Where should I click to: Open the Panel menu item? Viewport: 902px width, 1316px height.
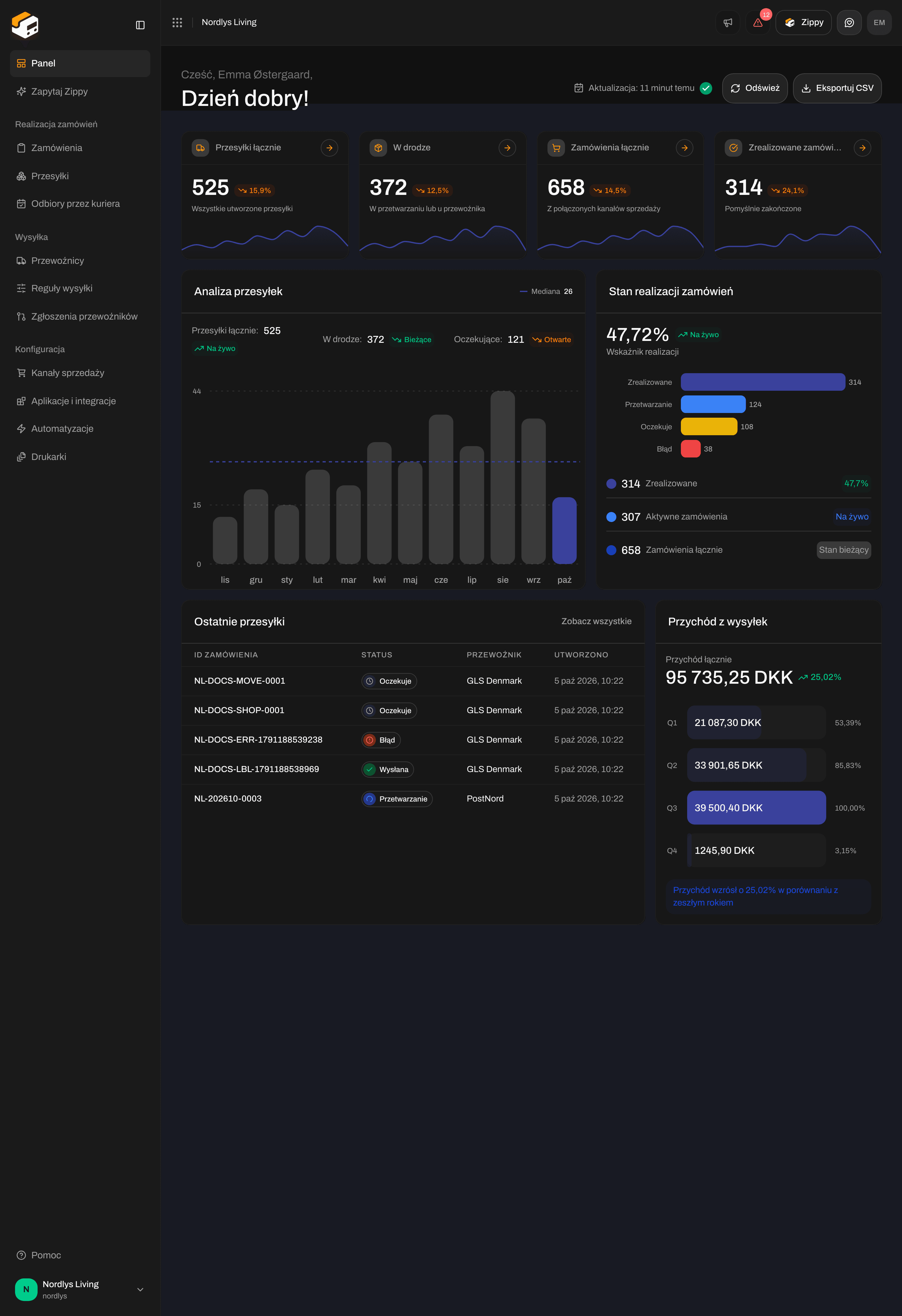pos(80,63)
